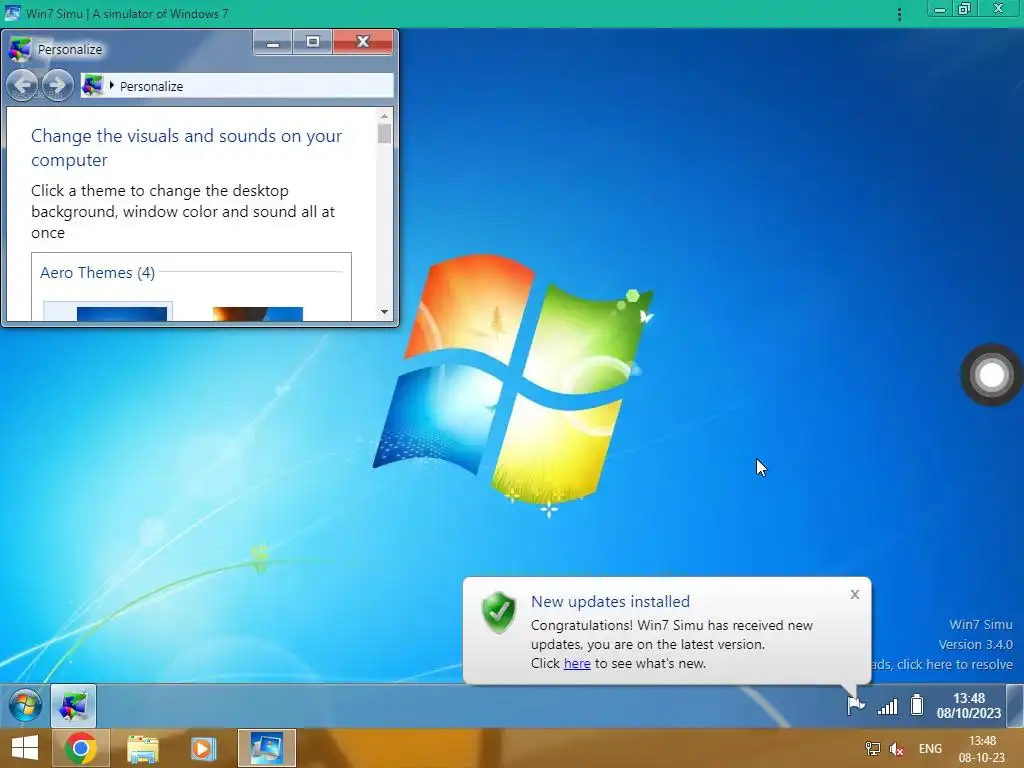The width and height of the screenshot is (1024, 768).
Task: Click the Forward arrow in Personalize window
Action: click(57, 85)
